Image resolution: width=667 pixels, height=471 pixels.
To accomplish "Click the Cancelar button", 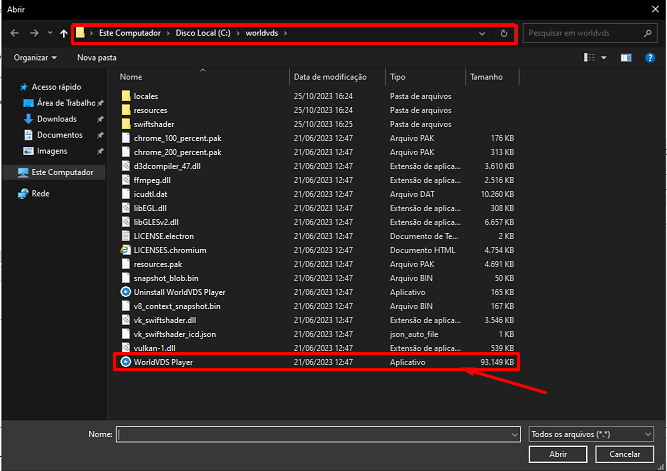I will tap(624, 454).
